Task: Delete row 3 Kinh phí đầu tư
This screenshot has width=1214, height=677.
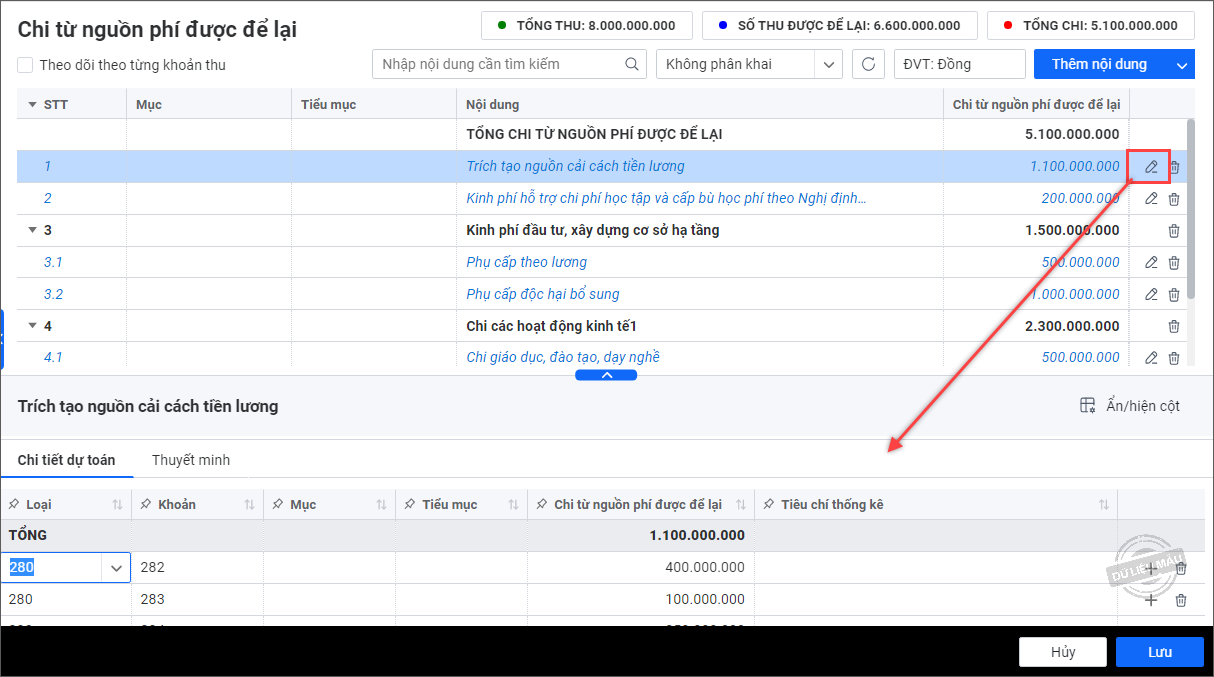Action: pos(1174,231)
